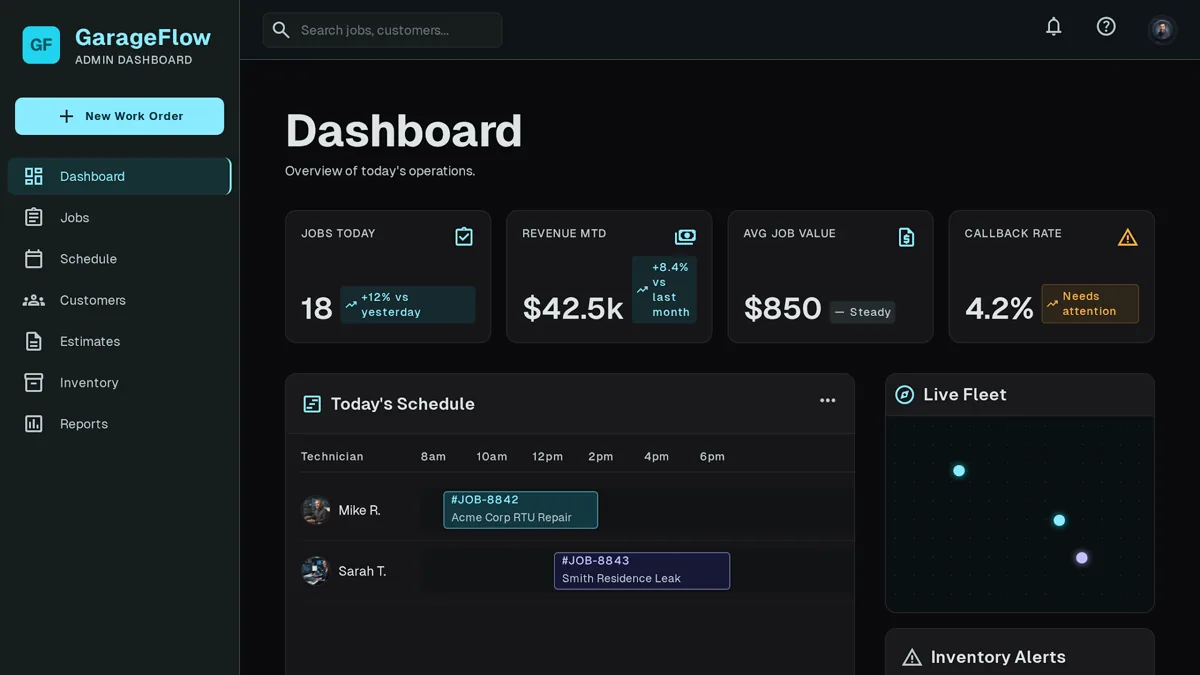The height and width of the screenshot is (675, 1200).
Task: Click the Revenue MTD cash icon
Action: pos(685,237)
